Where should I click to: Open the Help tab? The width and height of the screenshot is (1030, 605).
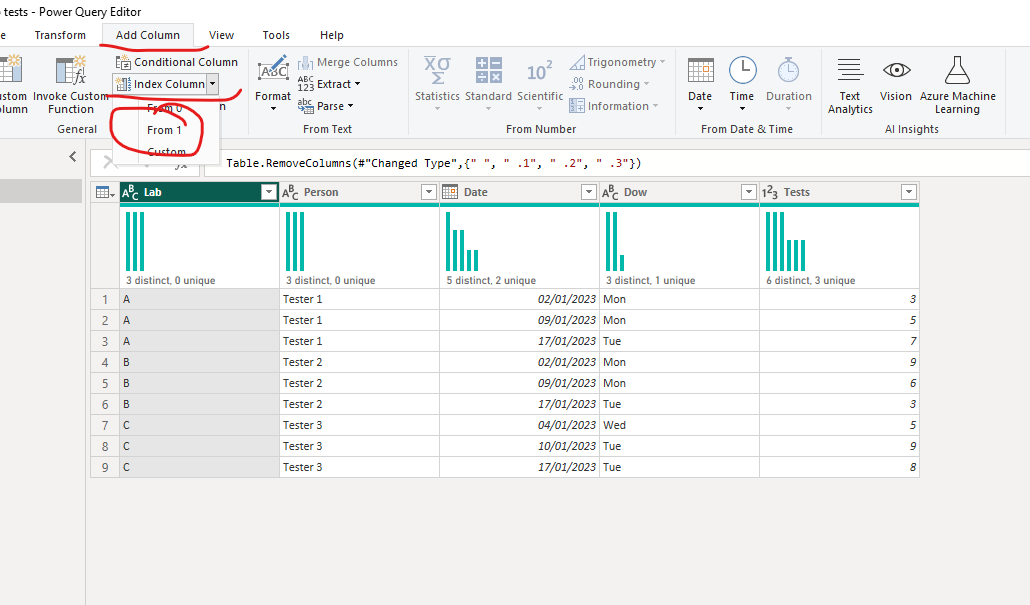332,35
